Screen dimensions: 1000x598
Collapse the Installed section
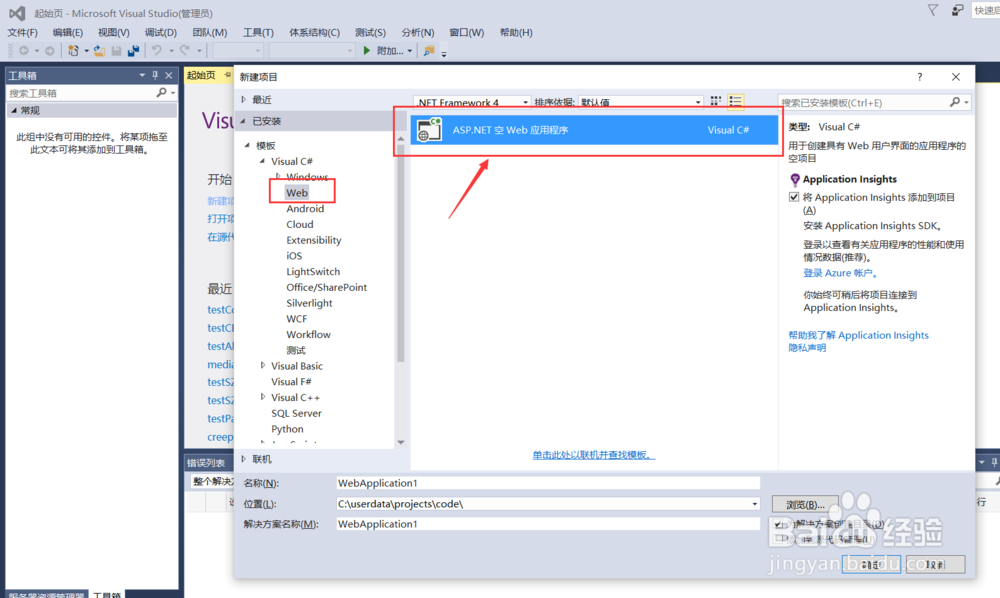click(244, 120)
